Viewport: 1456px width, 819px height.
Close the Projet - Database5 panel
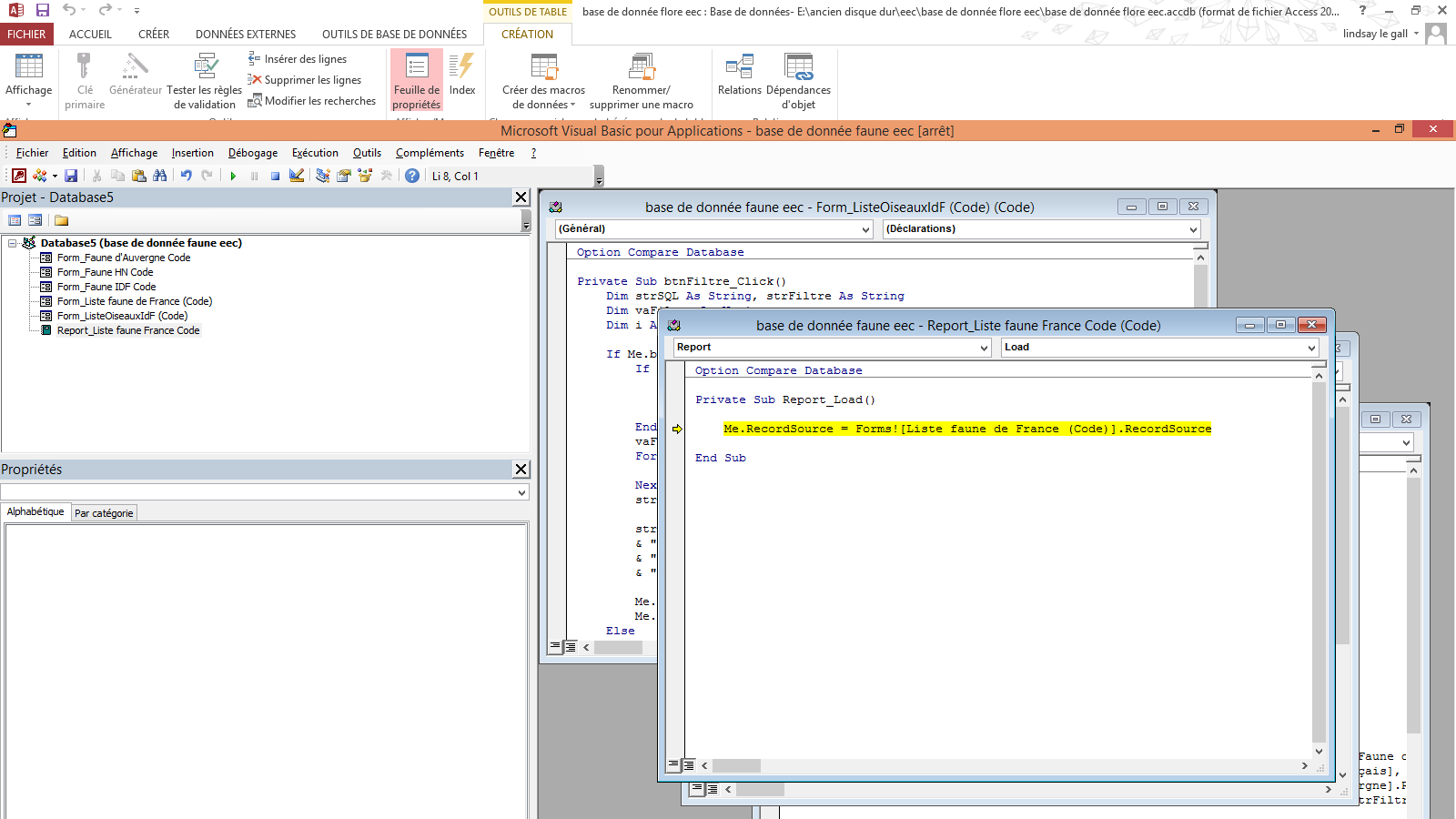click(x=521, y=197)
